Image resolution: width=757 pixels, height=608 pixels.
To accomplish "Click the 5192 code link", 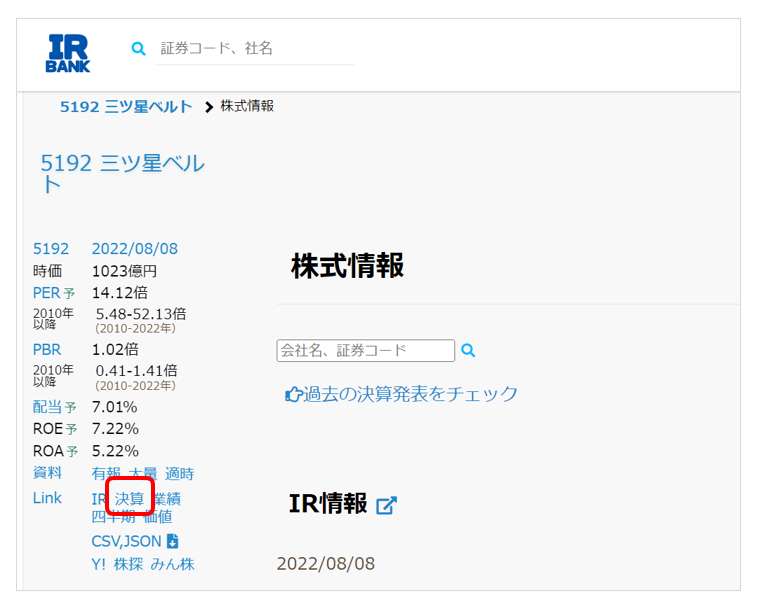I will coord(51,249).
